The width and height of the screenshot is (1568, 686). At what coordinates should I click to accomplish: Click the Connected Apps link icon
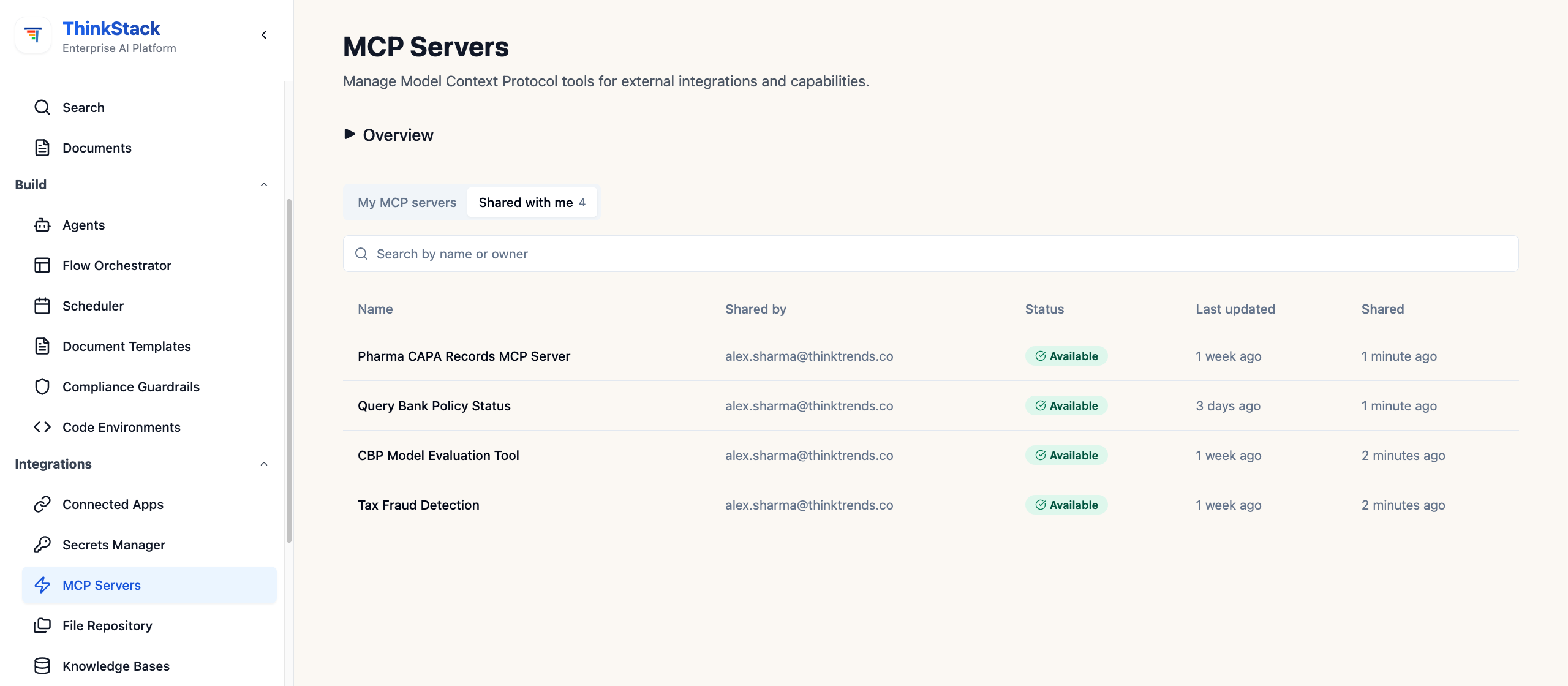[42, 505]
